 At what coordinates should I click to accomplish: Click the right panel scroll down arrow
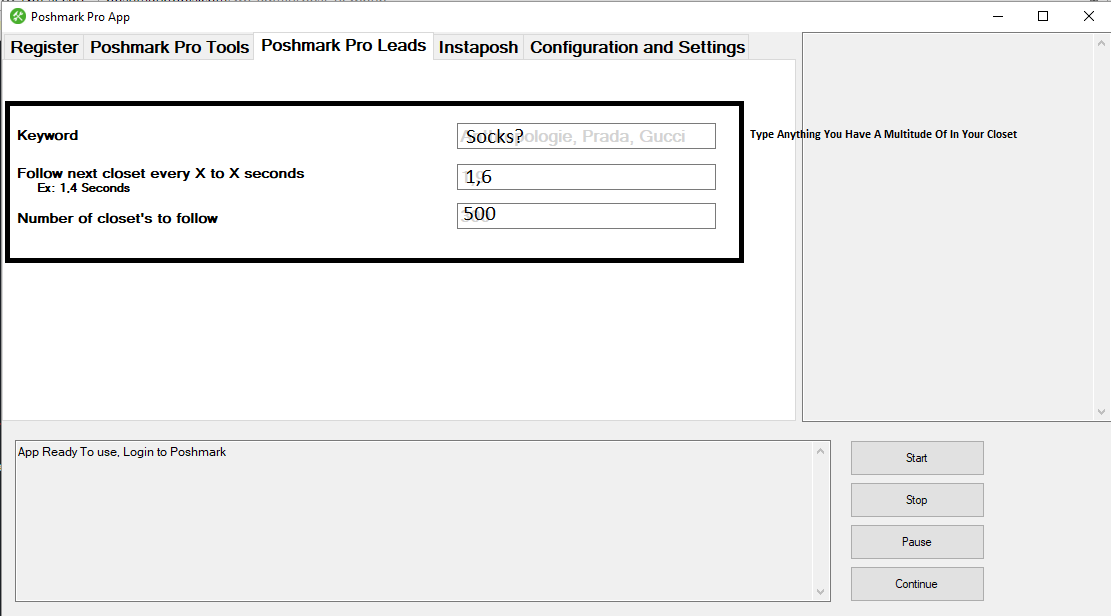1101,411
